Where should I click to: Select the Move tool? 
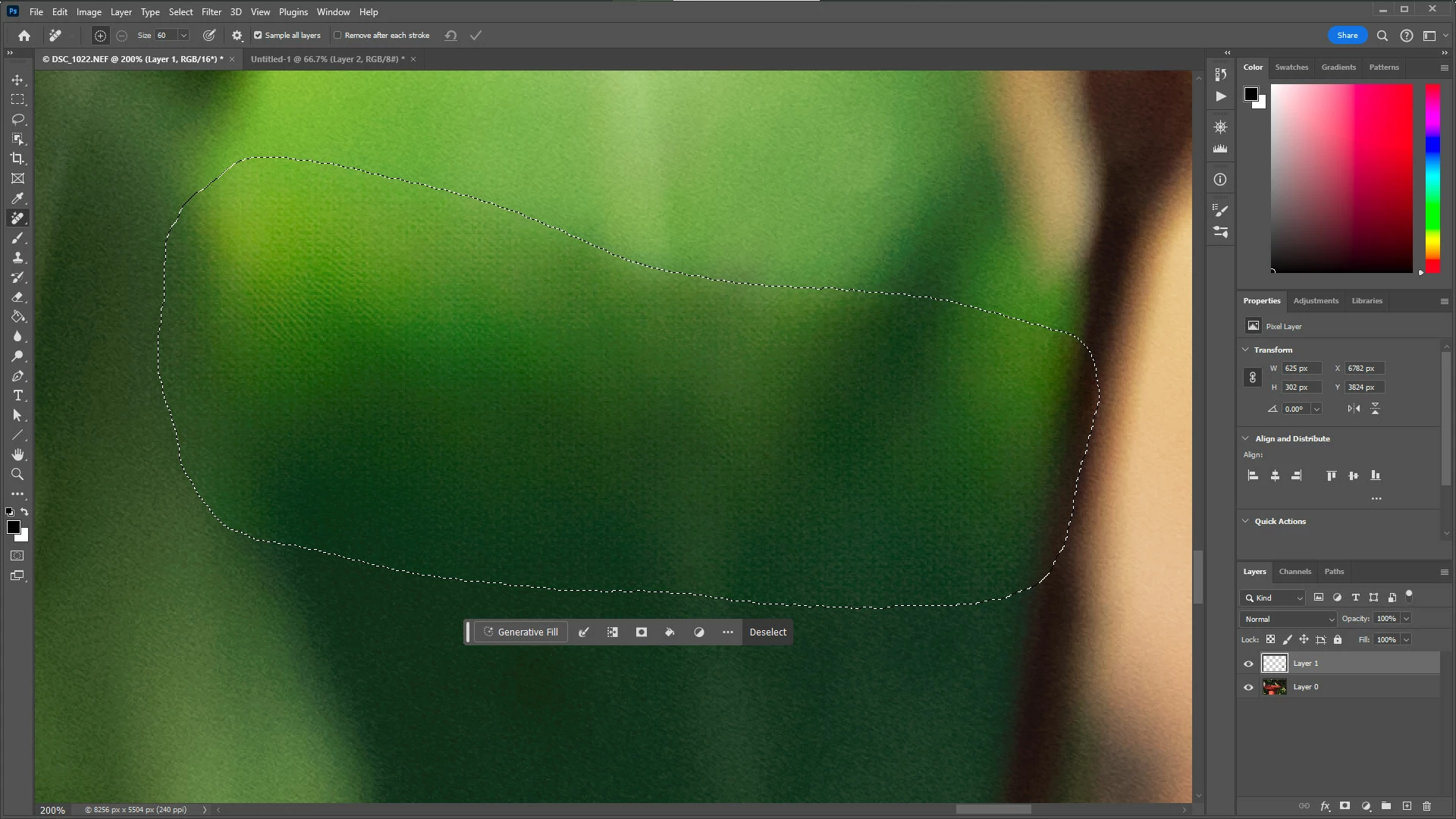coord(17,80)
